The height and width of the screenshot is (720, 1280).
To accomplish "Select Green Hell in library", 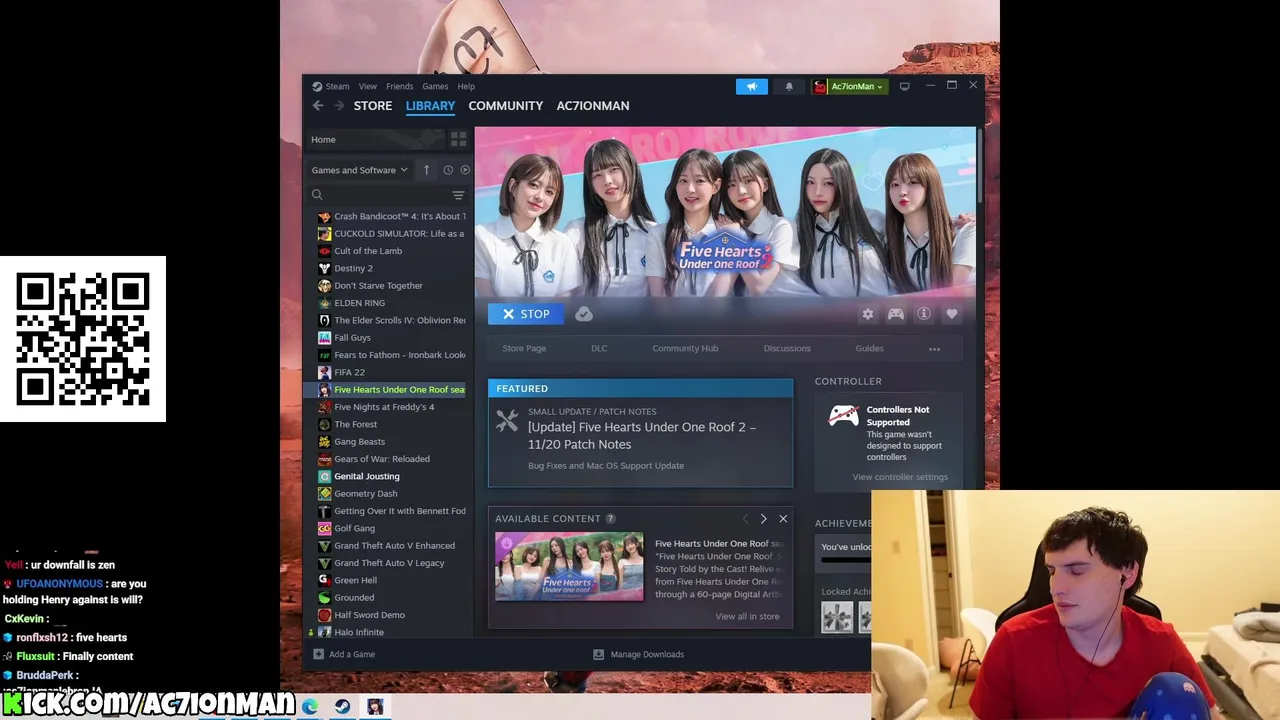I will click(x=355, y=580).
